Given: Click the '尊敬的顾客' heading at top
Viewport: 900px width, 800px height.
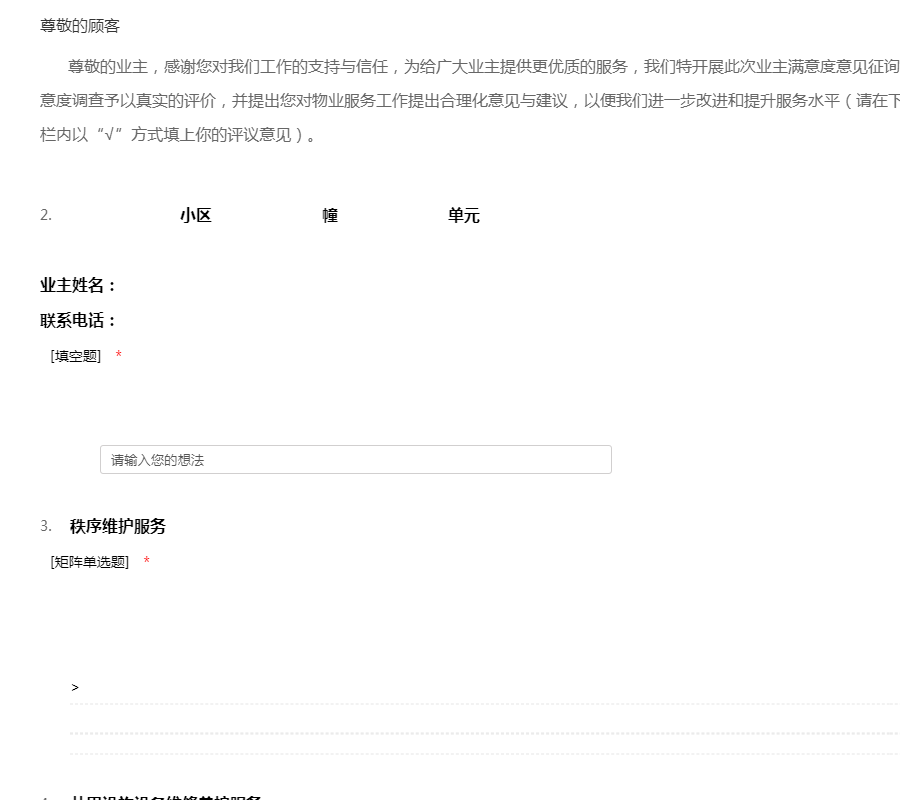Looking at the screenshot, I should [x=80, y=26].
